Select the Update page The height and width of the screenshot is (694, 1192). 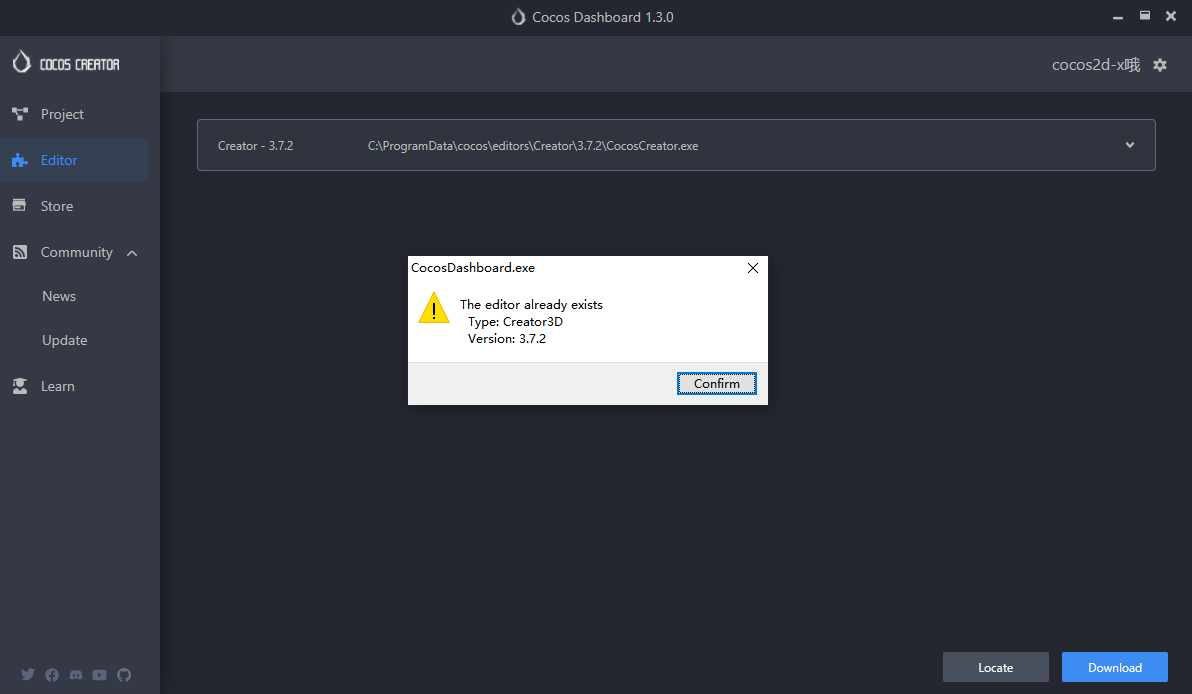[64, 340]
